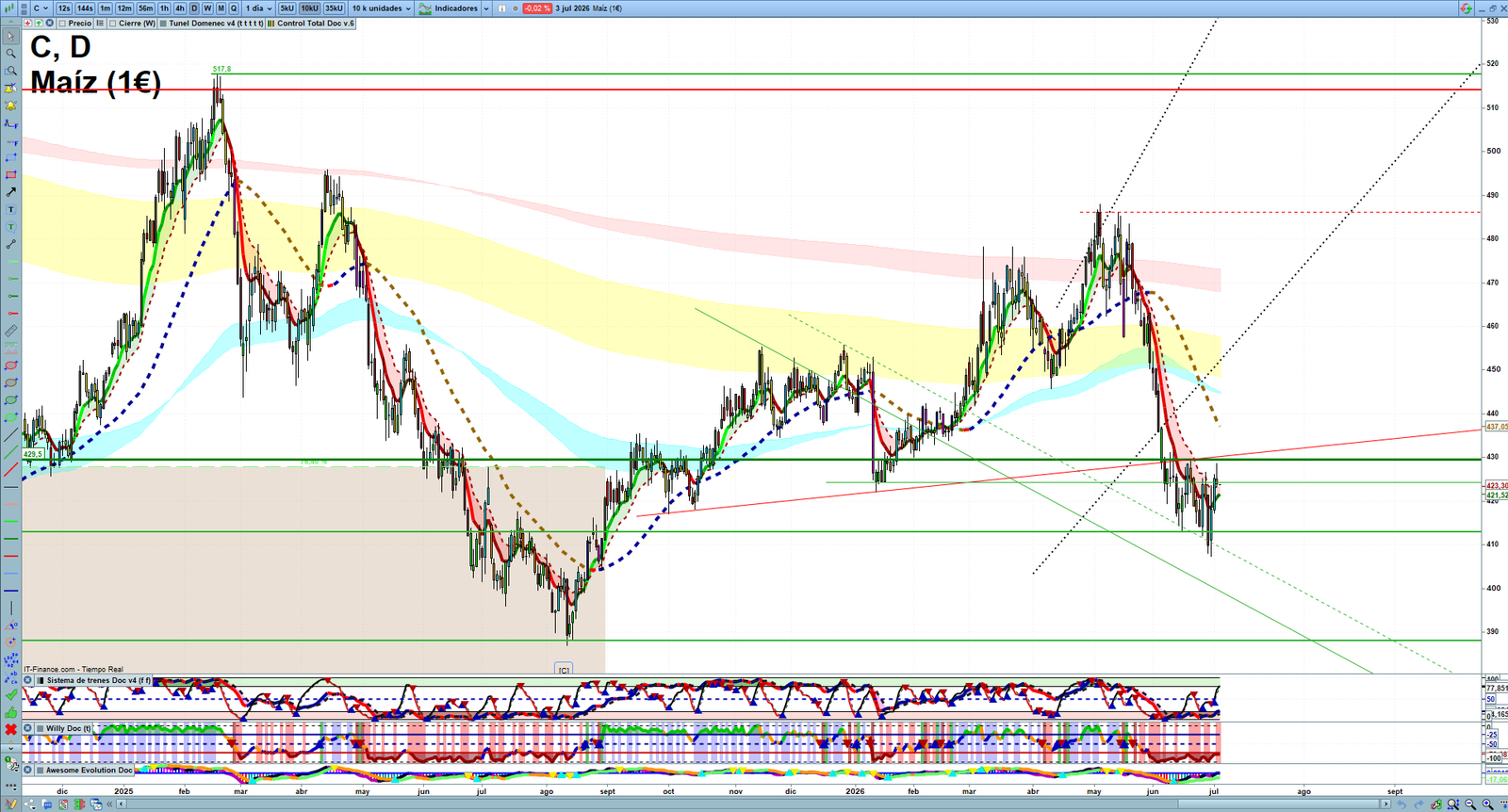Open the three-dots more options menu
The width and height of the screenshot is (1508, 812).
click(11, 785)
